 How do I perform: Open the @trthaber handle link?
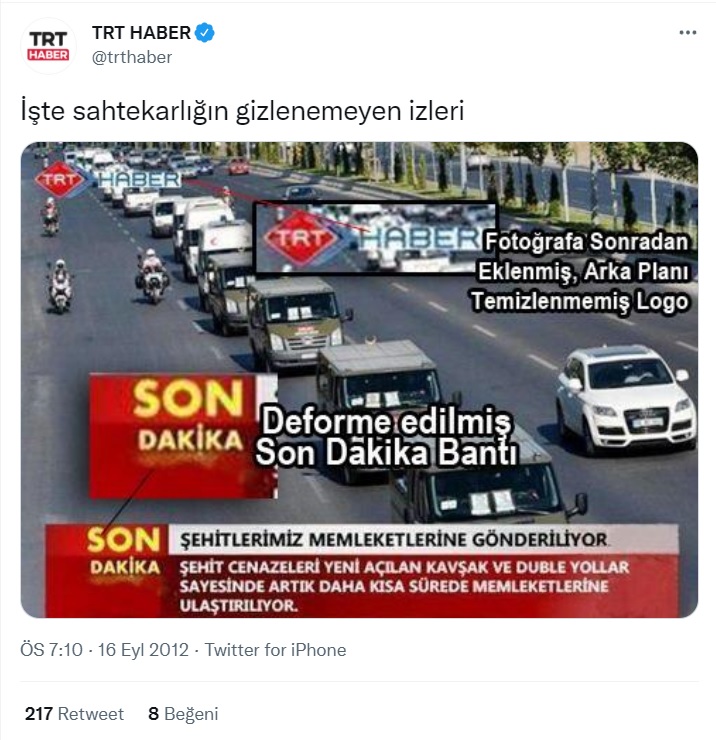[x=132, y=57]
